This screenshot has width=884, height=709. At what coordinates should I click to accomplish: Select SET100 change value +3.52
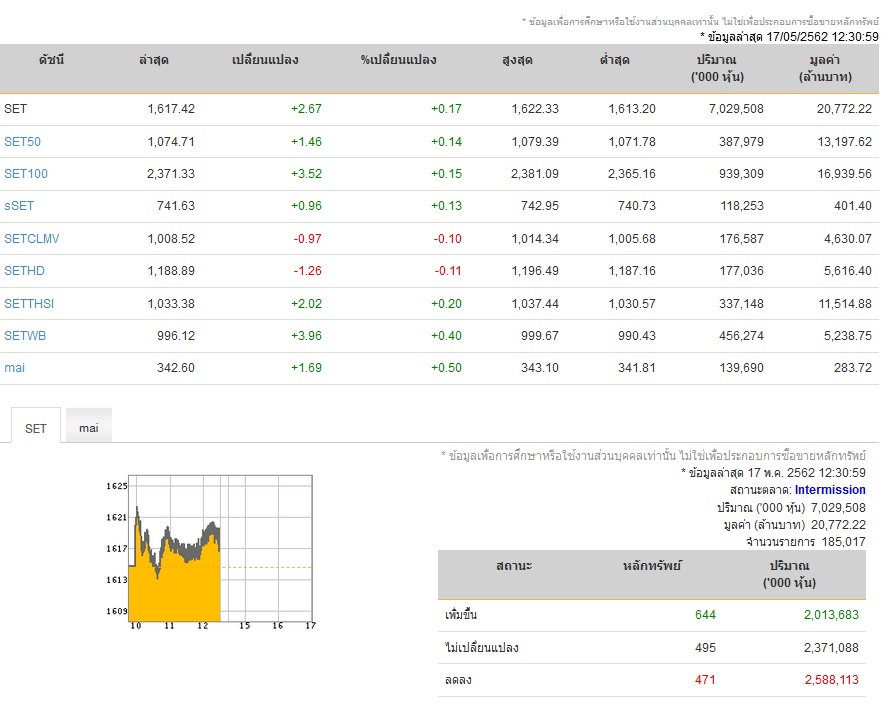tap(306, 174)
